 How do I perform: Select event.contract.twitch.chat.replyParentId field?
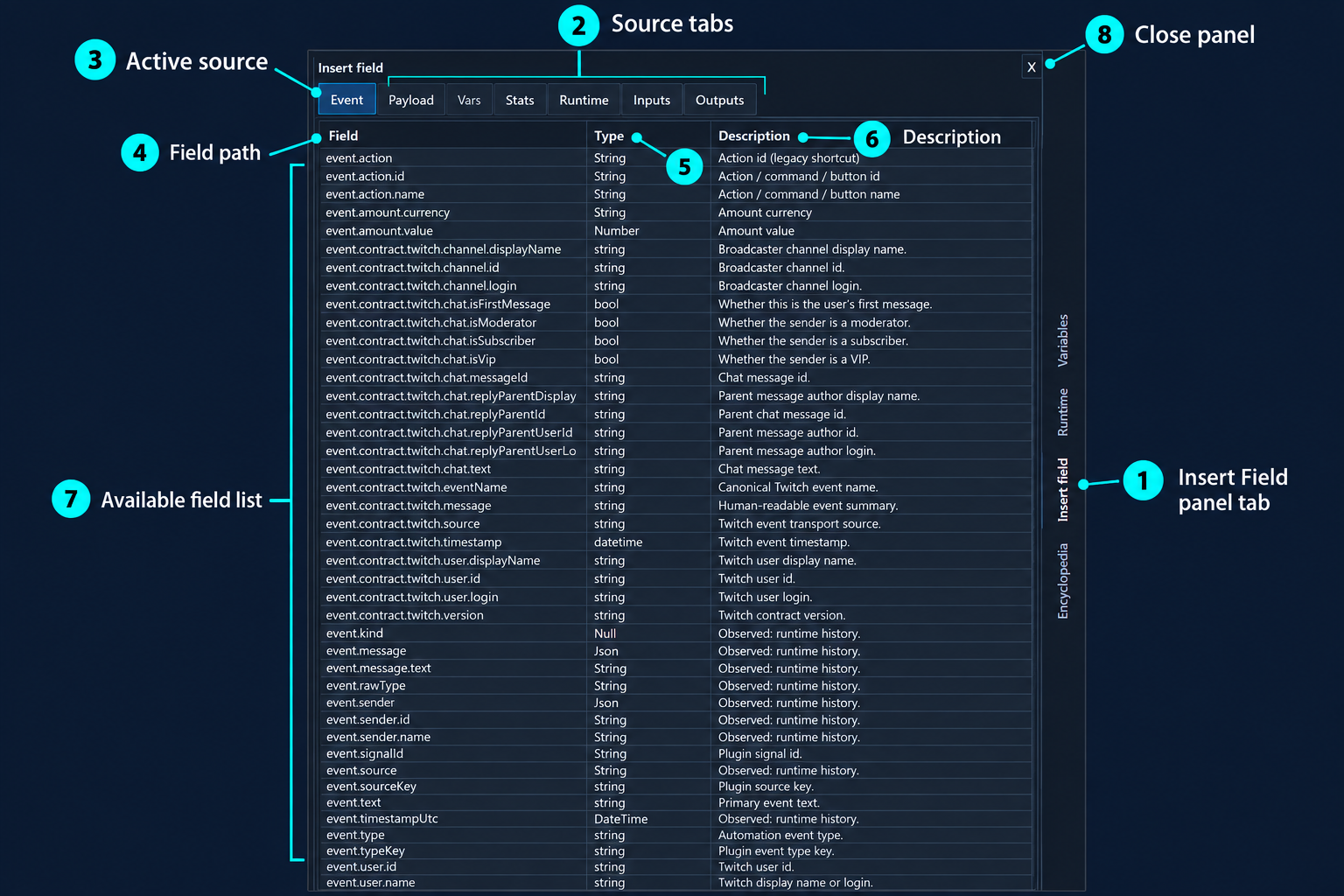point(675,415)
